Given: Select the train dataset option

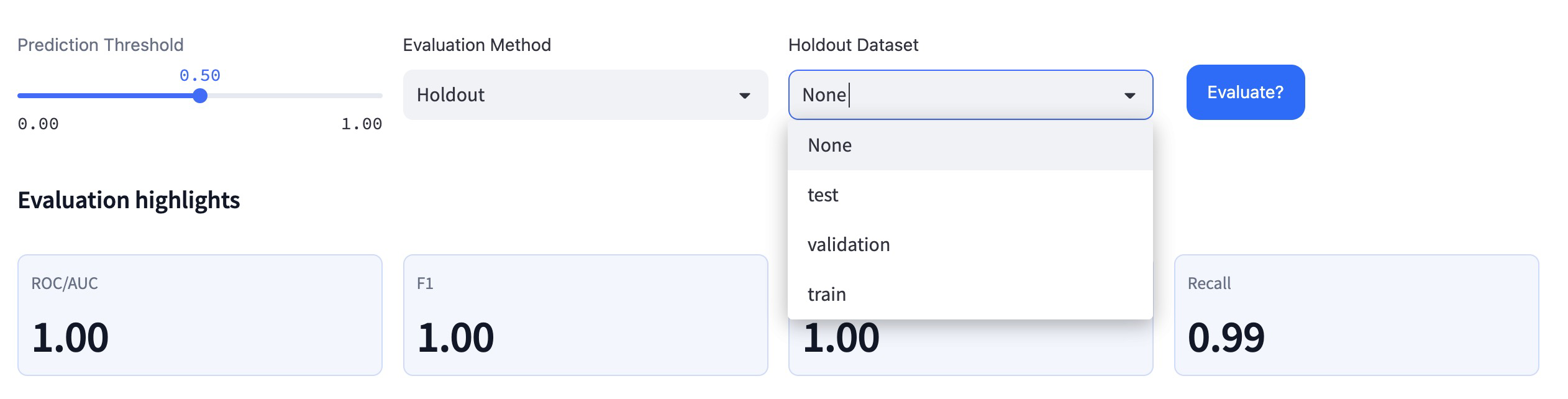Looking at the screenshot, I should (x=827, y=295).
